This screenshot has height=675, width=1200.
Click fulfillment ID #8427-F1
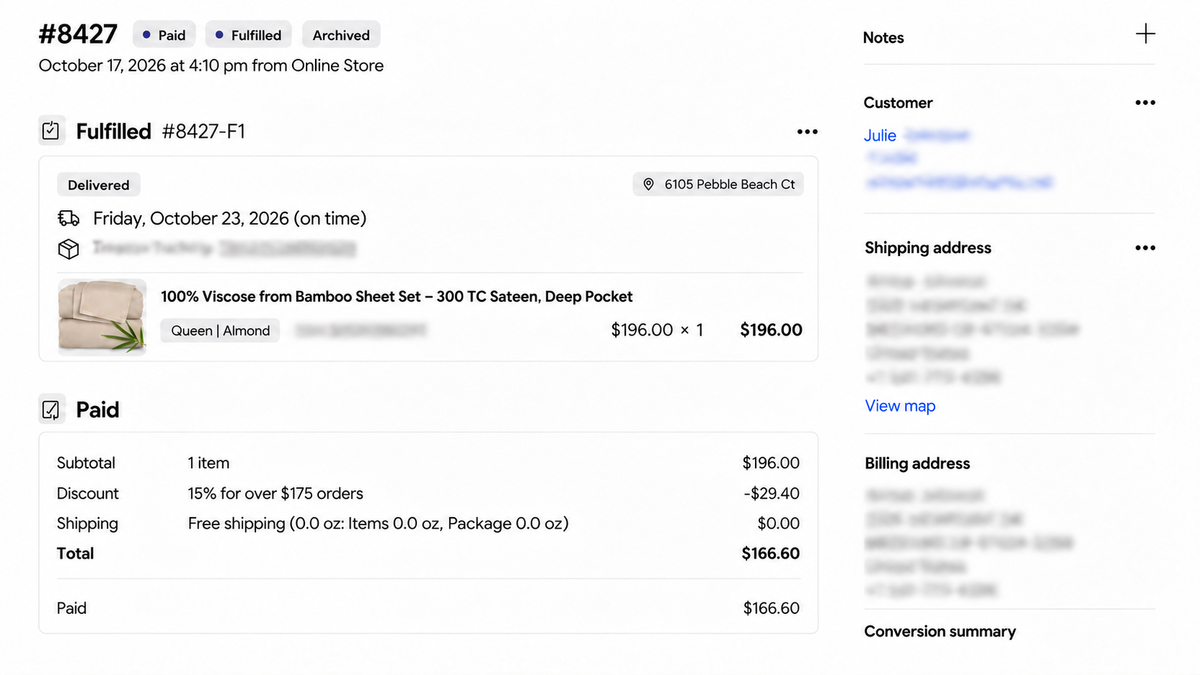[203, 131]
